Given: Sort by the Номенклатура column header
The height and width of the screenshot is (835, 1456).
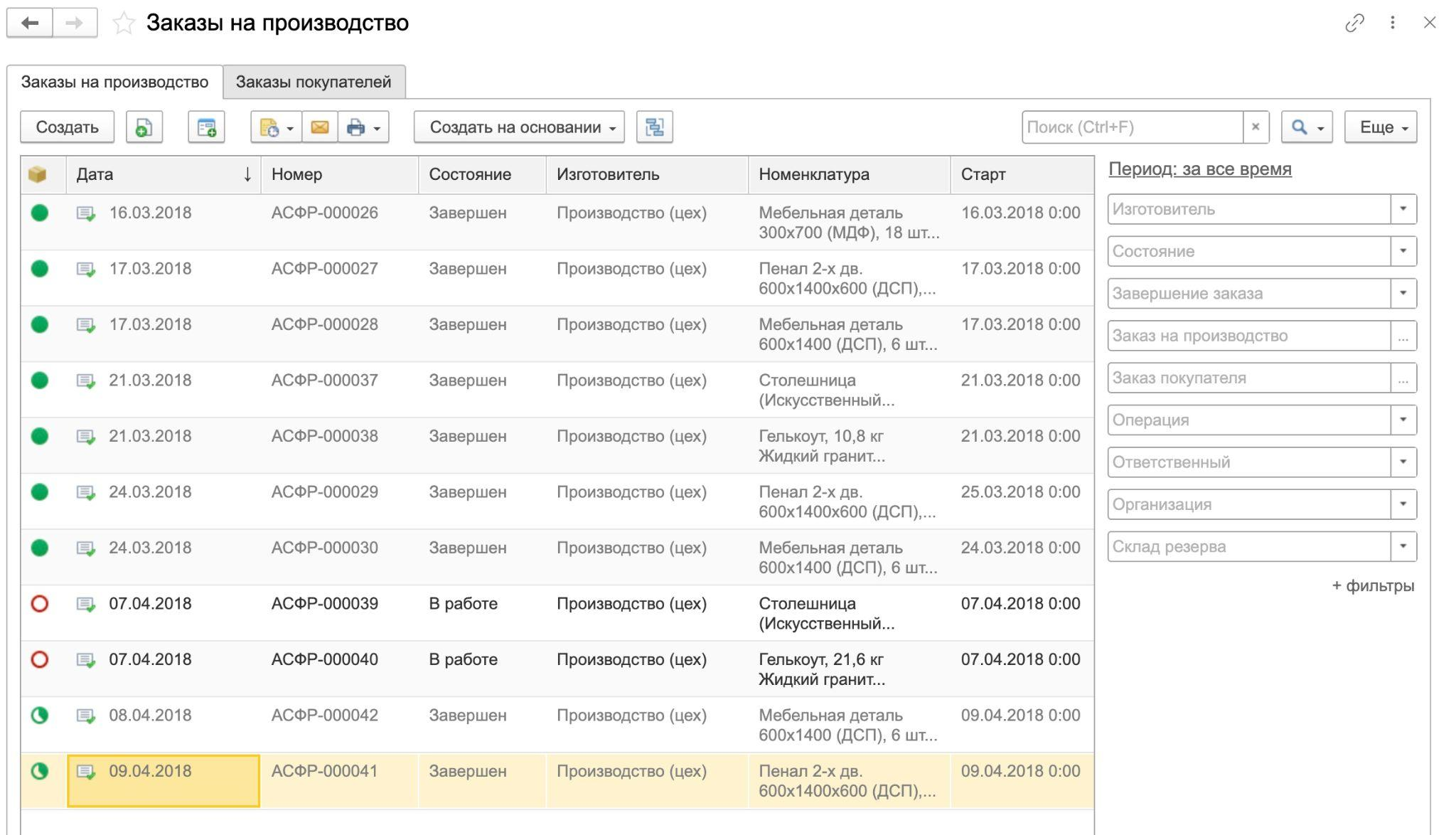Looking at the screenshot, I should (849, 174).
